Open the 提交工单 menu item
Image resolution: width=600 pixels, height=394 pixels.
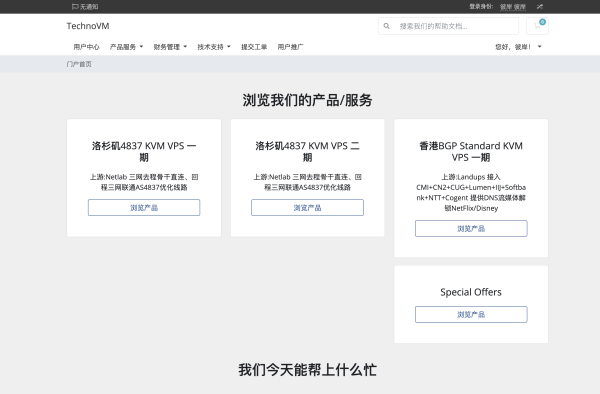click(254, 47)
